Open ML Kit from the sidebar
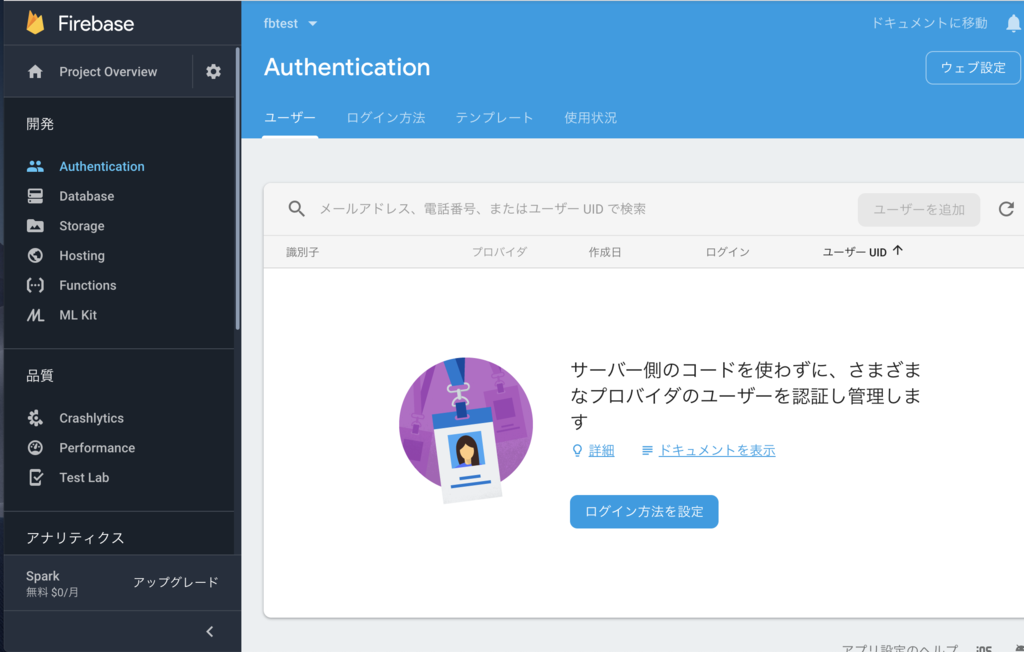Viewport: 1024px width, 652px height. (x=78, y=315)
